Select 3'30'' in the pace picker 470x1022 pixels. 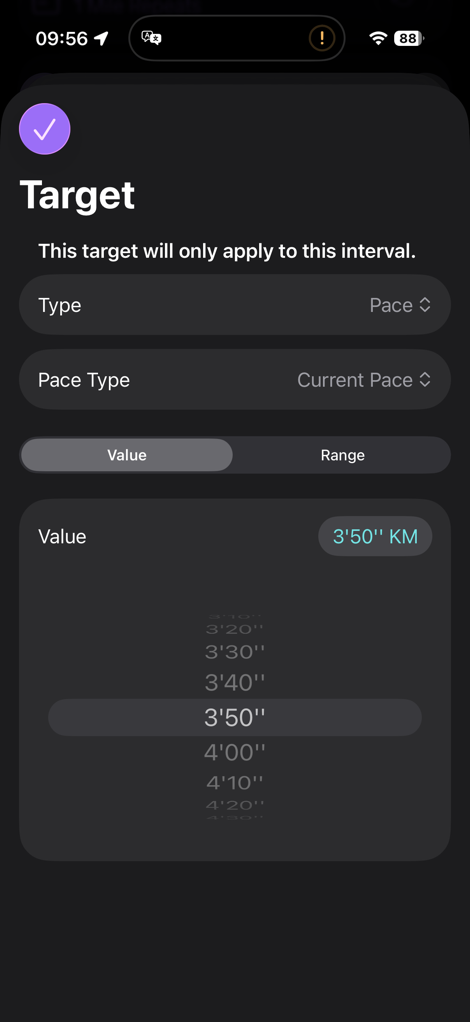click(x=235, y=652)
